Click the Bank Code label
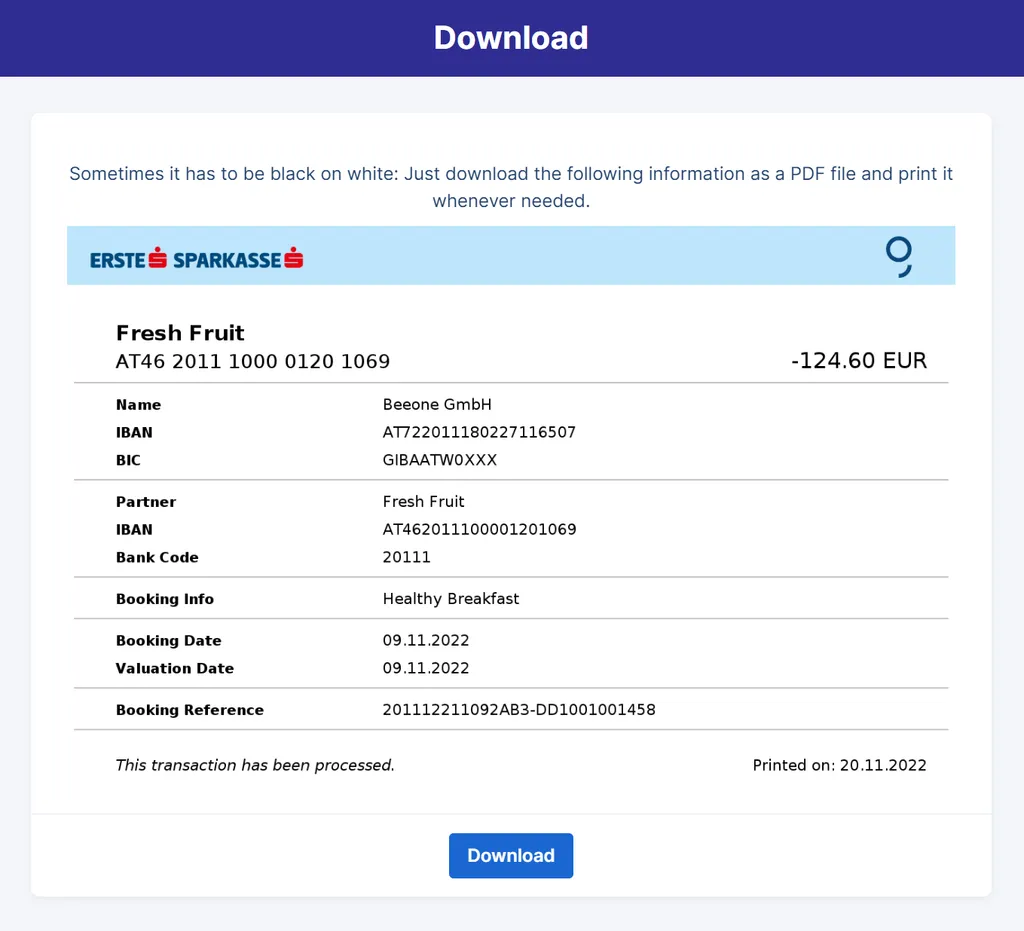Viewport: 1024px width, 931px height. pos(157,557)
